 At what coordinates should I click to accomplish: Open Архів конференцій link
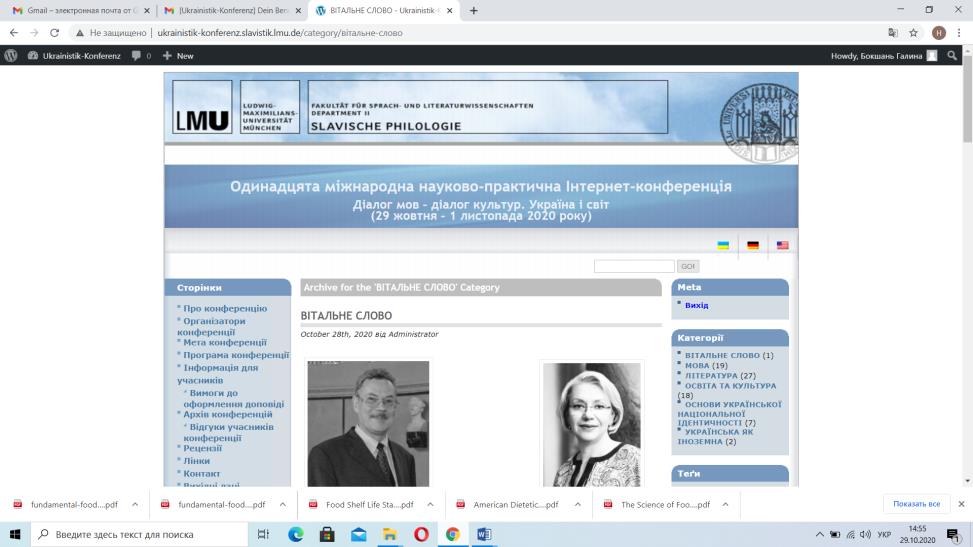pyautogui.click(x=228, y=414)
